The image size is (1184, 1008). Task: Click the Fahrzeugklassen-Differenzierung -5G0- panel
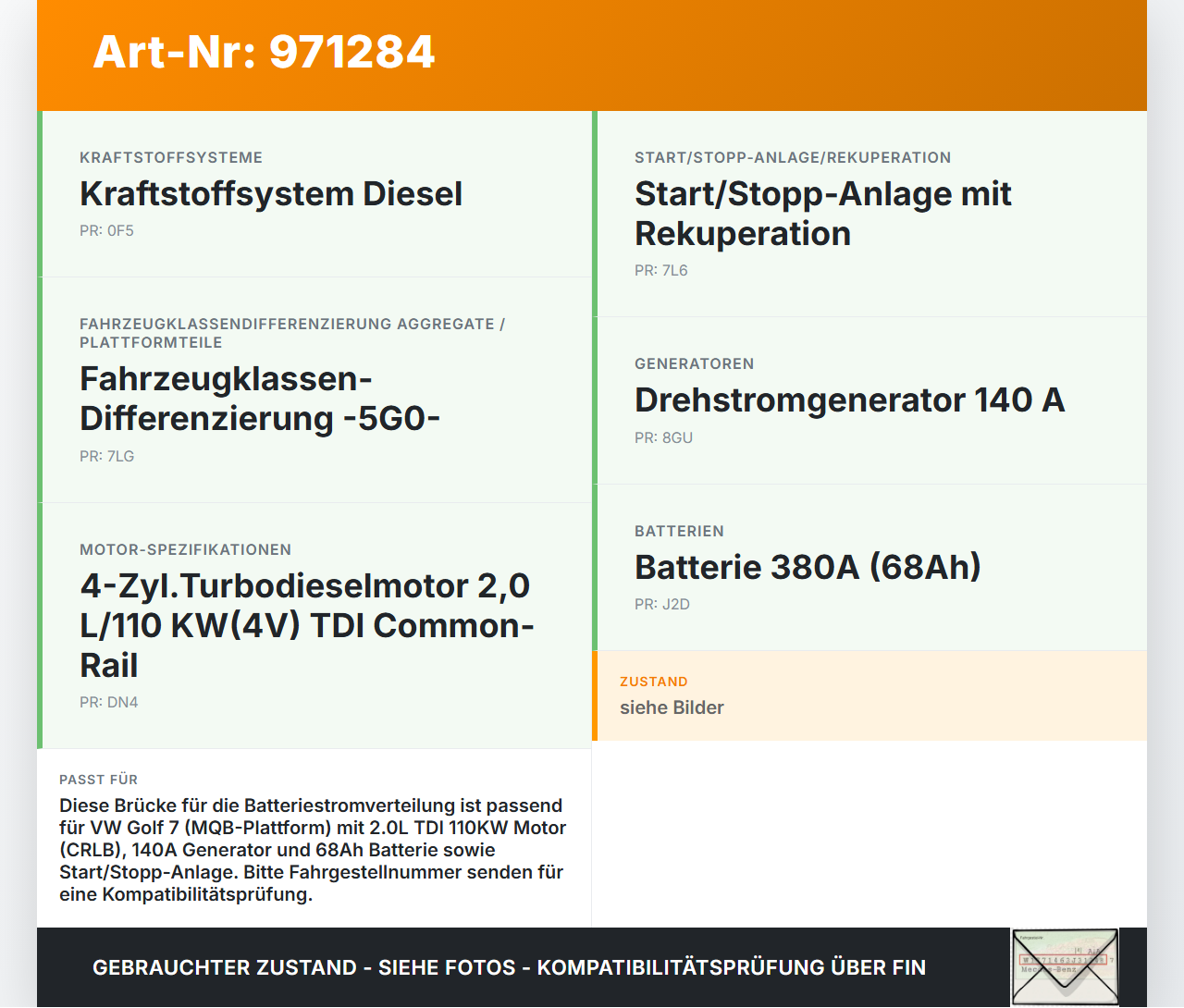(314, 388)
